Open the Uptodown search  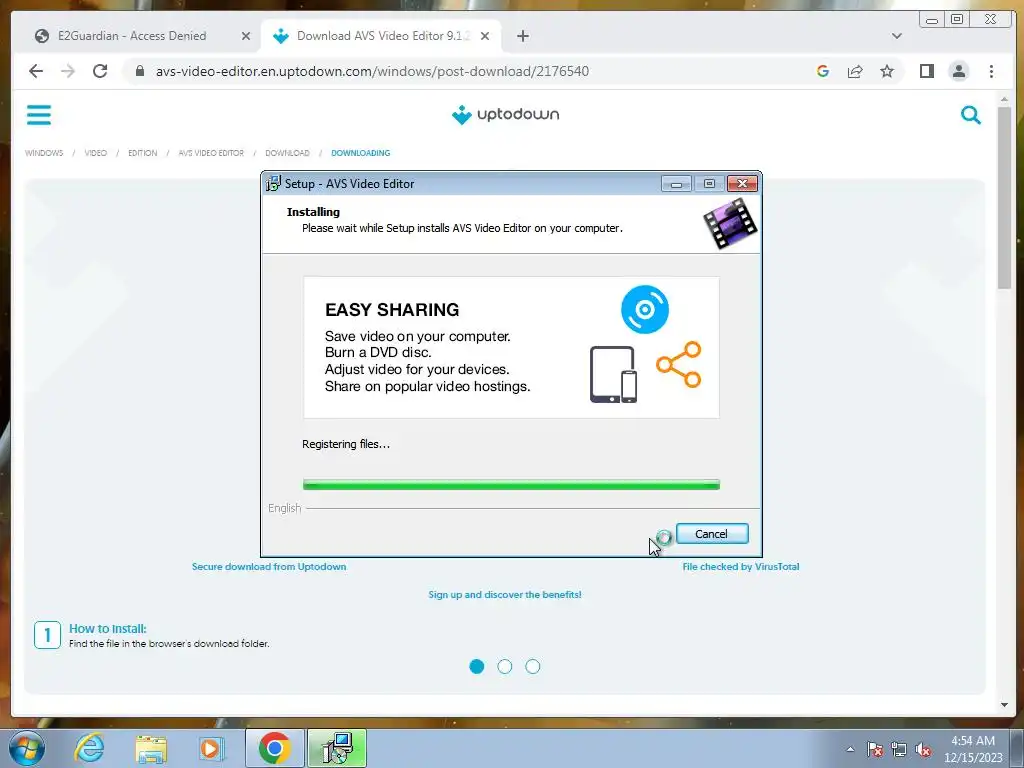click(x=970, y=115)
